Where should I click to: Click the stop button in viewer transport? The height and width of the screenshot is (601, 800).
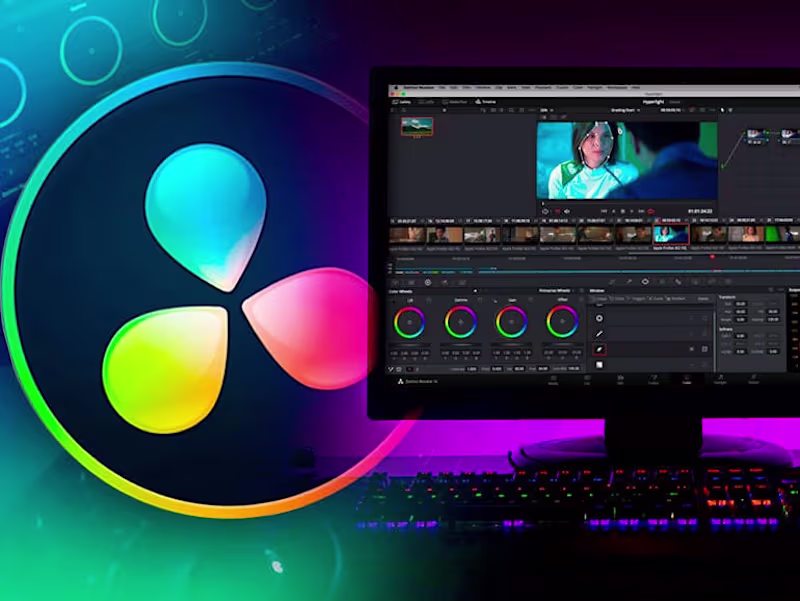pos(623,211)
